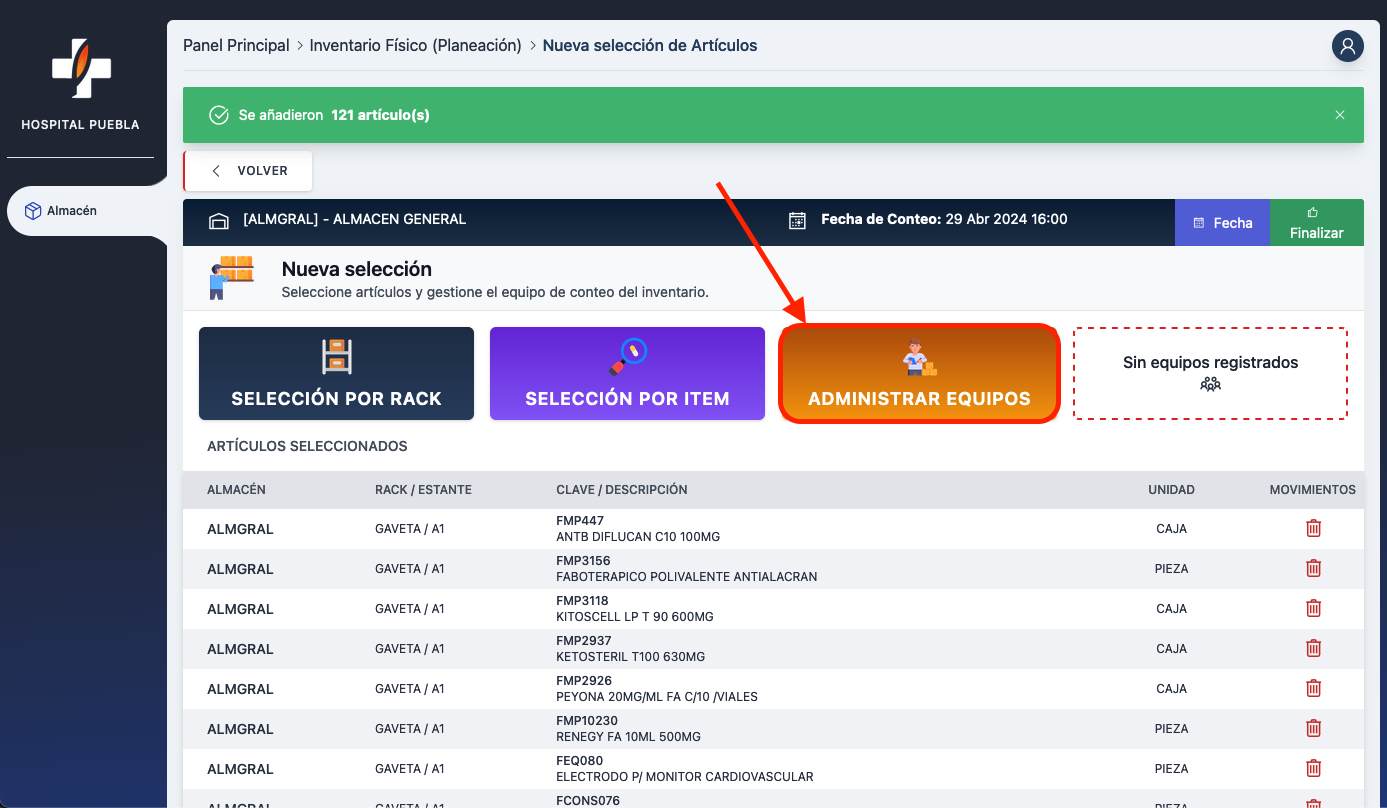This screenshot has width=1387, height=808.
Task: Trash the RENEGY FA 10ML 500MG item
Action: tap(1313, 728)
